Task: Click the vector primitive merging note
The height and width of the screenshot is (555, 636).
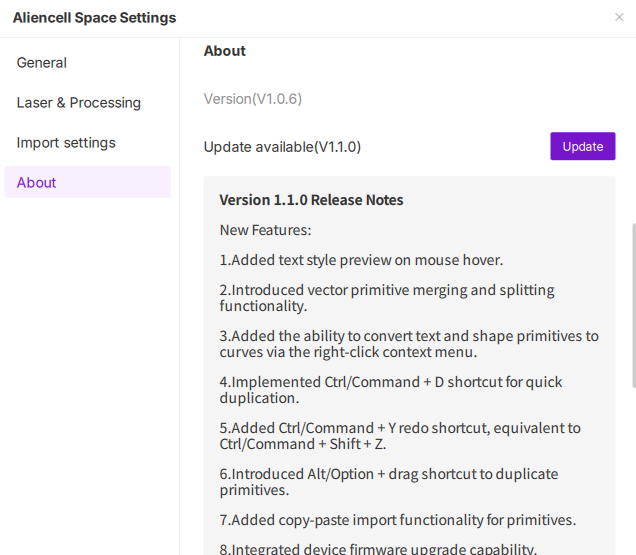Action: coord(386,298)
